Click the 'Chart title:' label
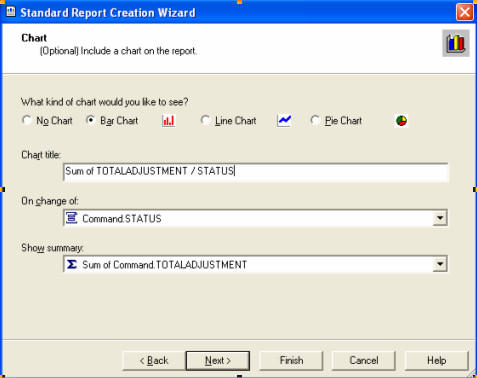This screenshot has width=477, height=378. 41,155
